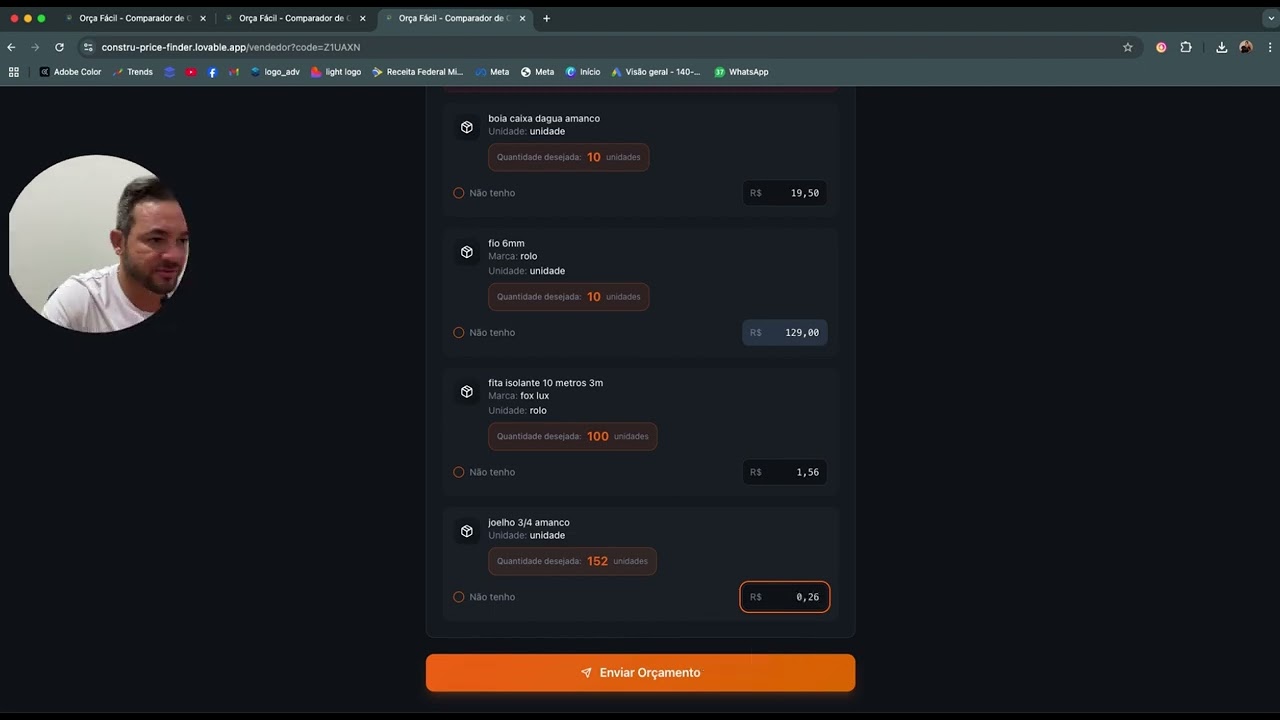The height and width of the screenshot is (720, 1280).
Task: Open the Gmail bookmark icon
Action: (x=233, y=72)
